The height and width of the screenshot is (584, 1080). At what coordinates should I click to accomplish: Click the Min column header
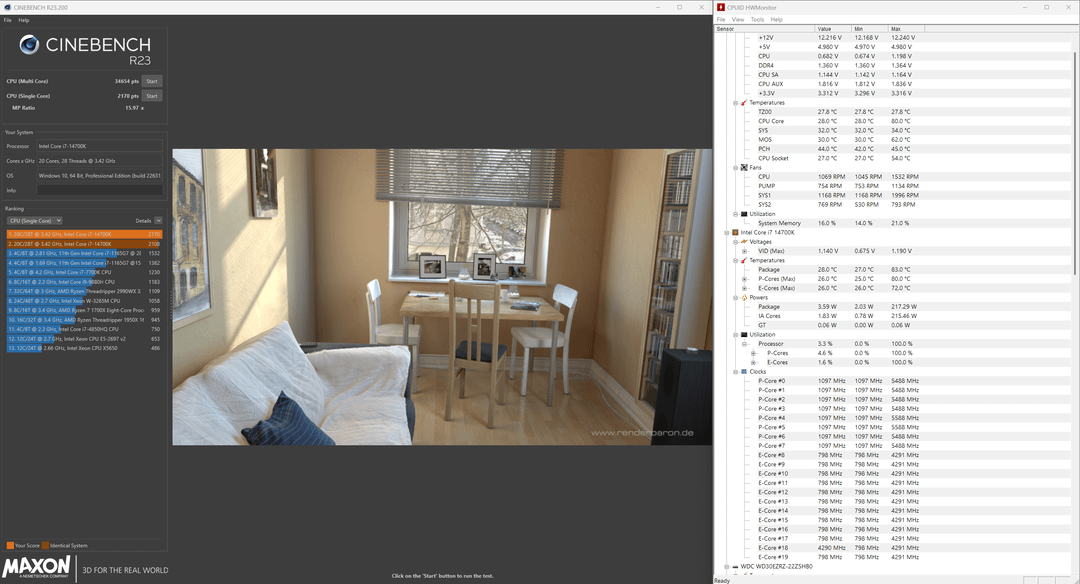point(870,29)
